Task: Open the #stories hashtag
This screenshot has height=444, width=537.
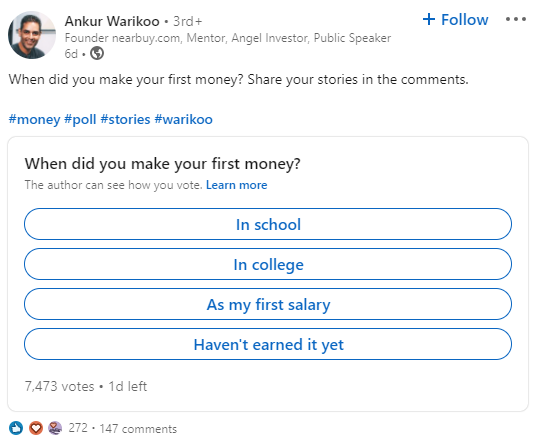Action: click(125, 120)
